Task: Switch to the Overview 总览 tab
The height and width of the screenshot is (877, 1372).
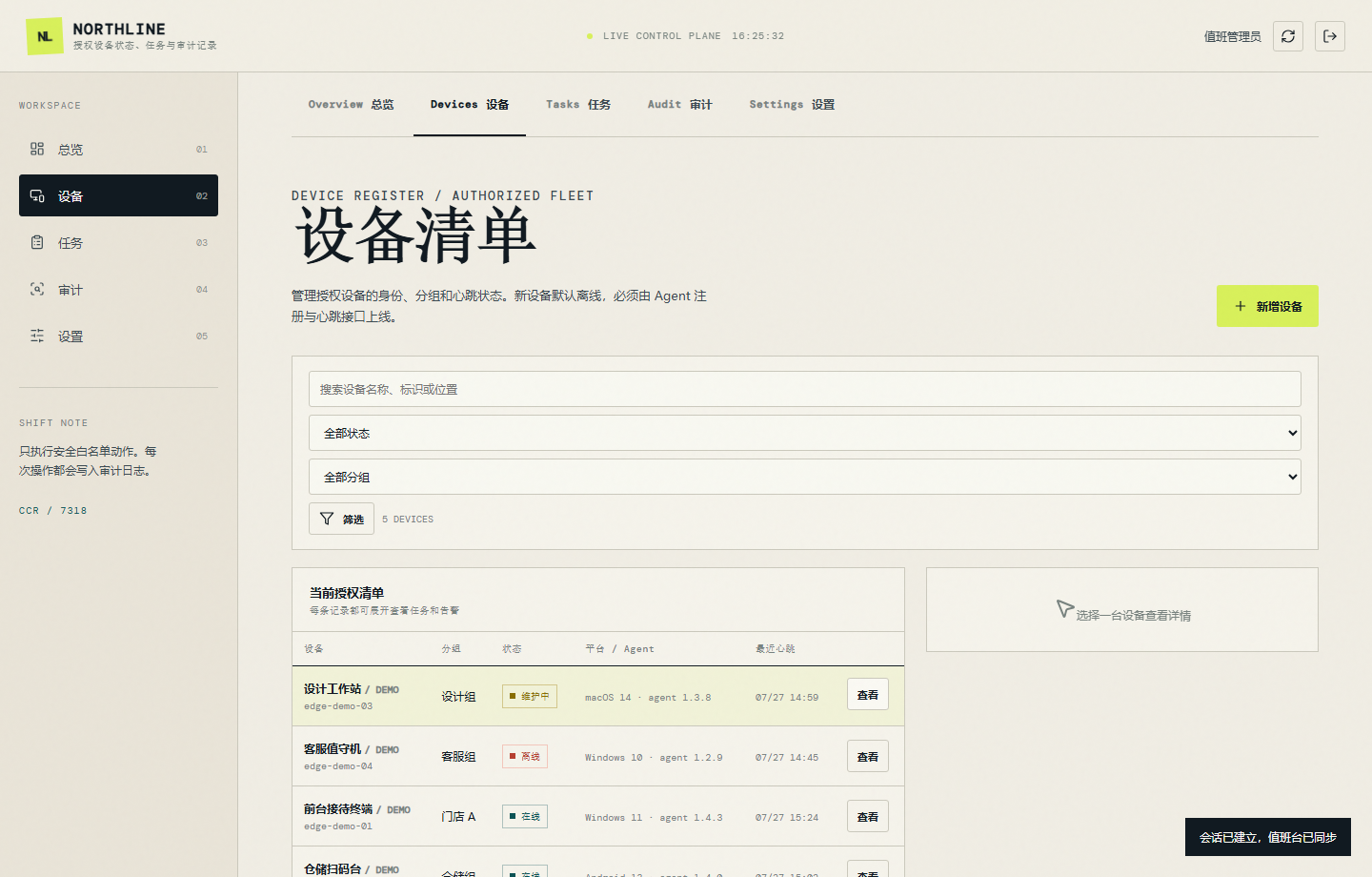Action: pyautogui.click(x=351, y=105)
